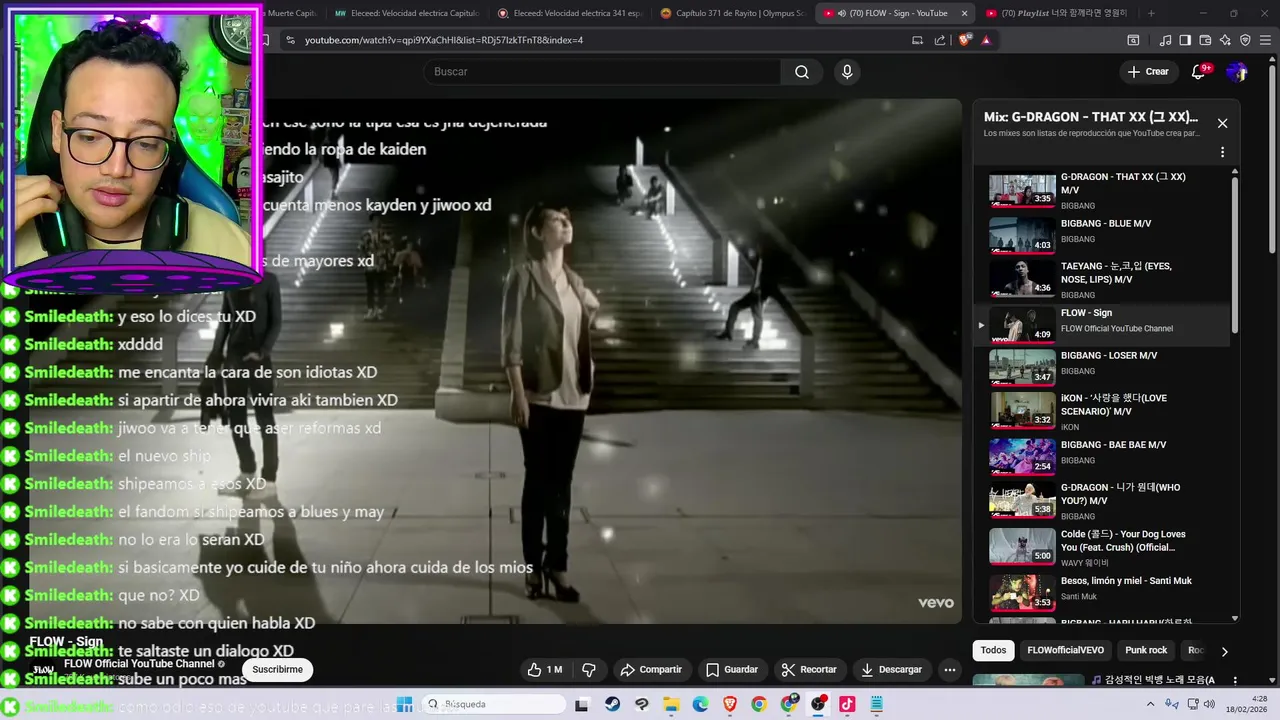Open the YouTube account avatar menu

(1237, 72)
